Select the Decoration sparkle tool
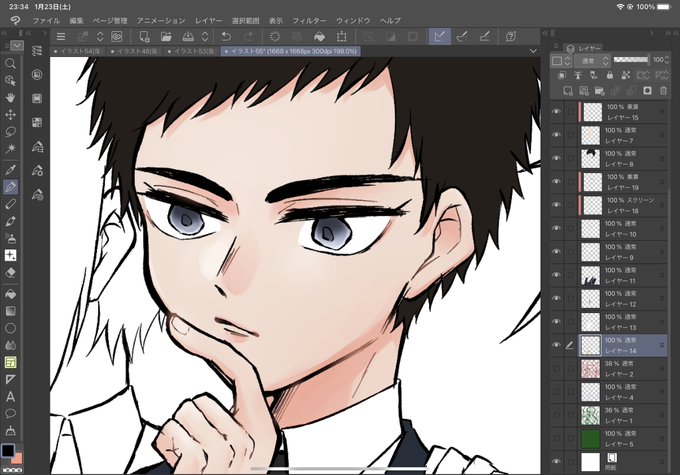Viewport: 680px width, 475px height. 10,256
